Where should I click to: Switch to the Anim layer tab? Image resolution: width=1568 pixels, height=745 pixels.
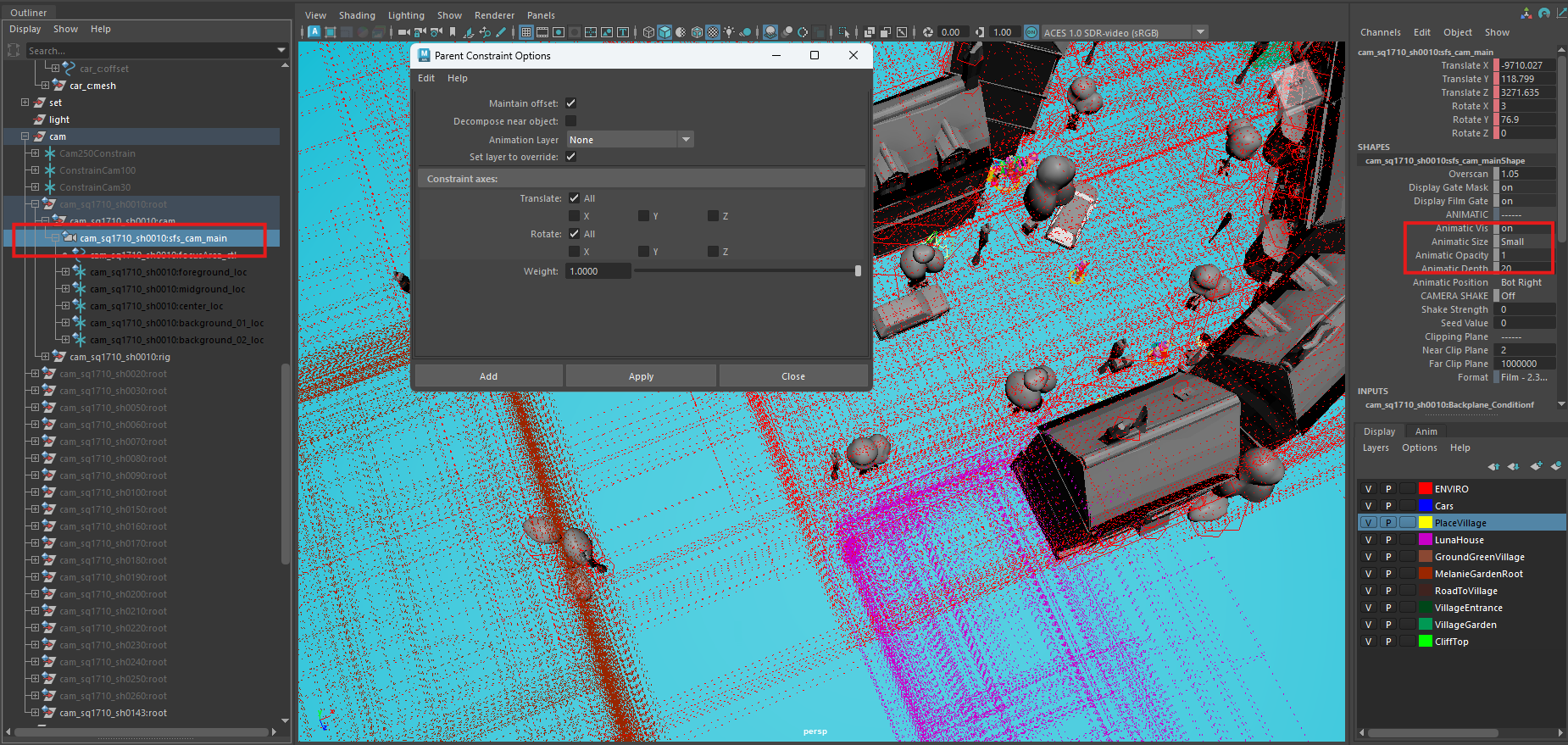click(1426, 431)
